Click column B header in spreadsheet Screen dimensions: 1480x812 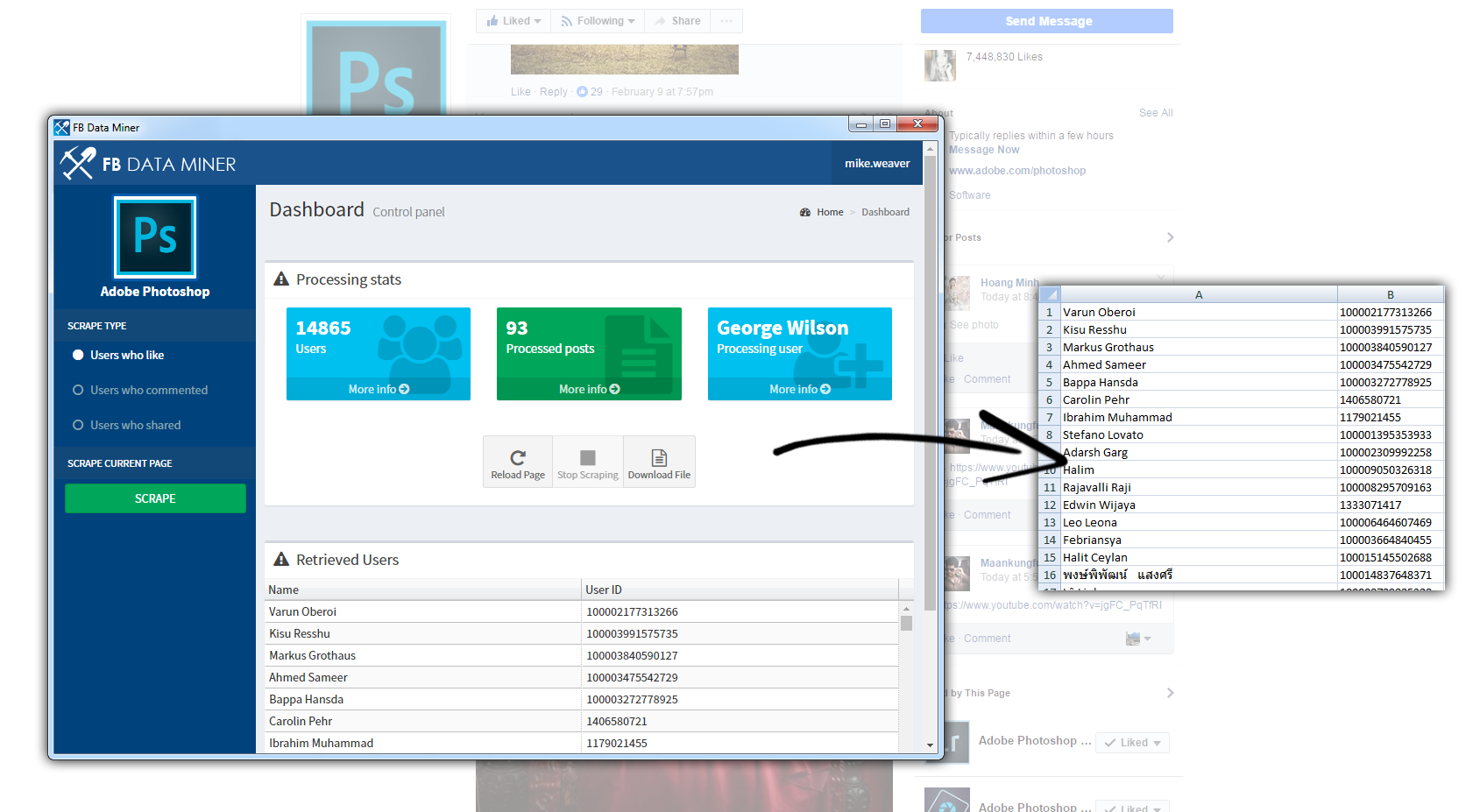1390,294
